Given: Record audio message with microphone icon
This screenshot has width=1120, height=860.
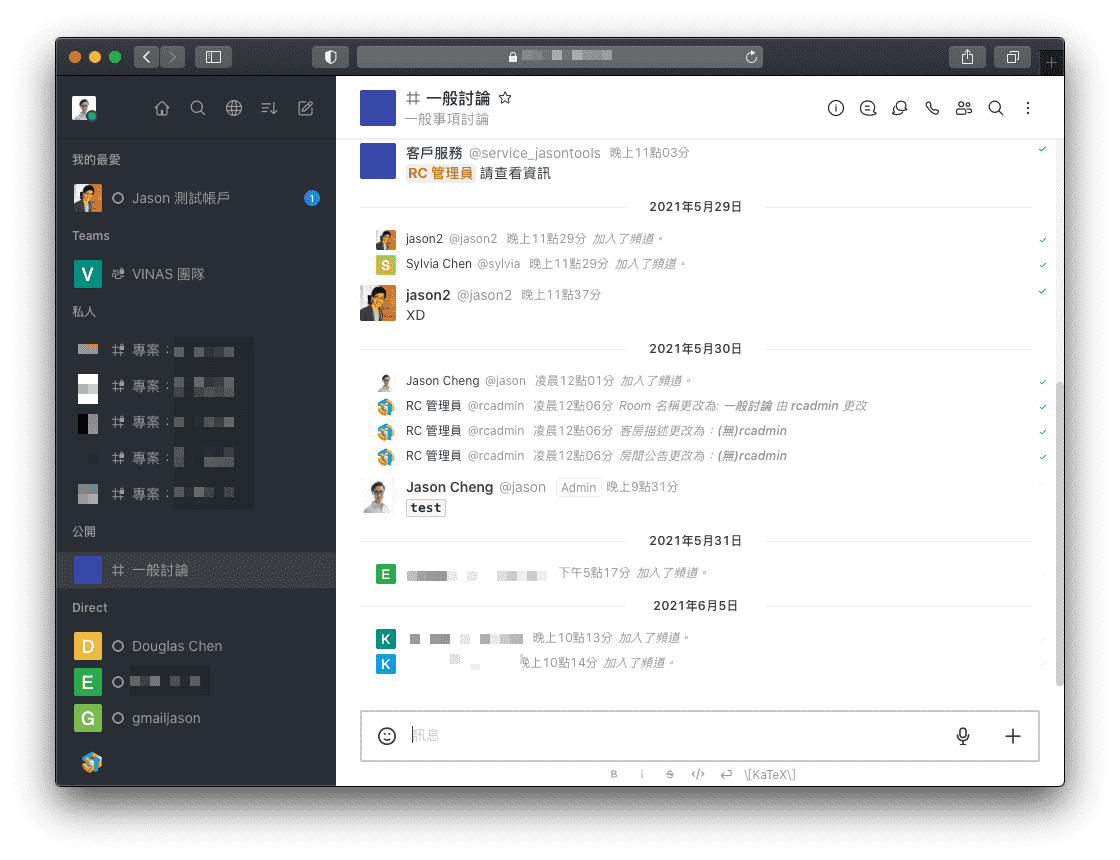Looking at the screenshot, I should pyautogui.click(x=963, y=736).
